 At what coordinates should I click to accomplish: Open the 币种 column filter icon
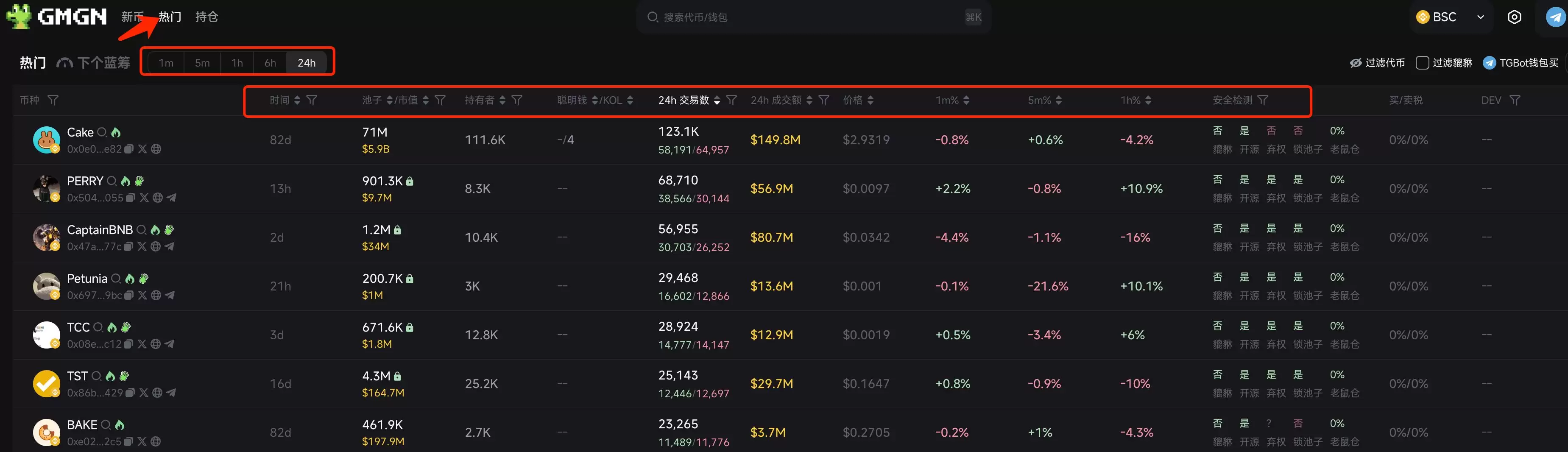[x=53, y=100]
